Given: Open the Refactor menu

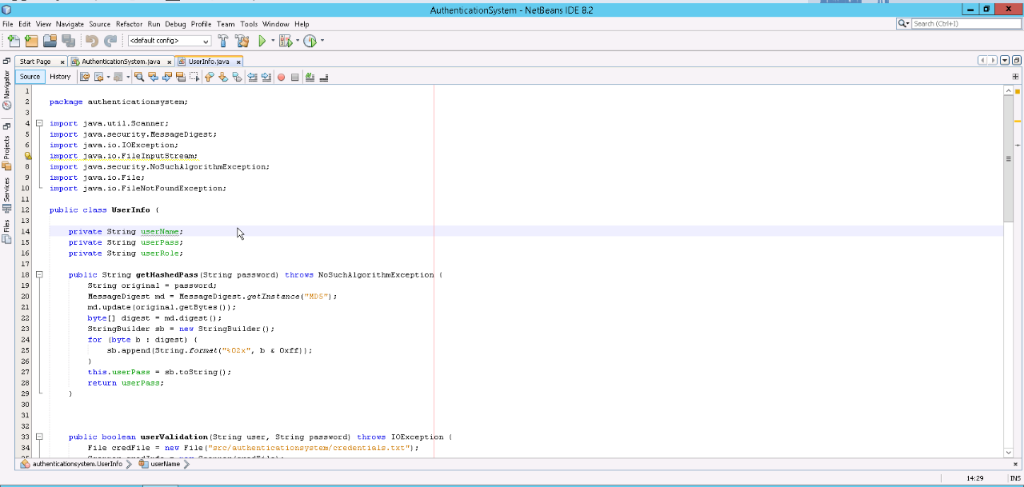Looking at the screenshot, I should pyautogui.click(x=129, y=24).
